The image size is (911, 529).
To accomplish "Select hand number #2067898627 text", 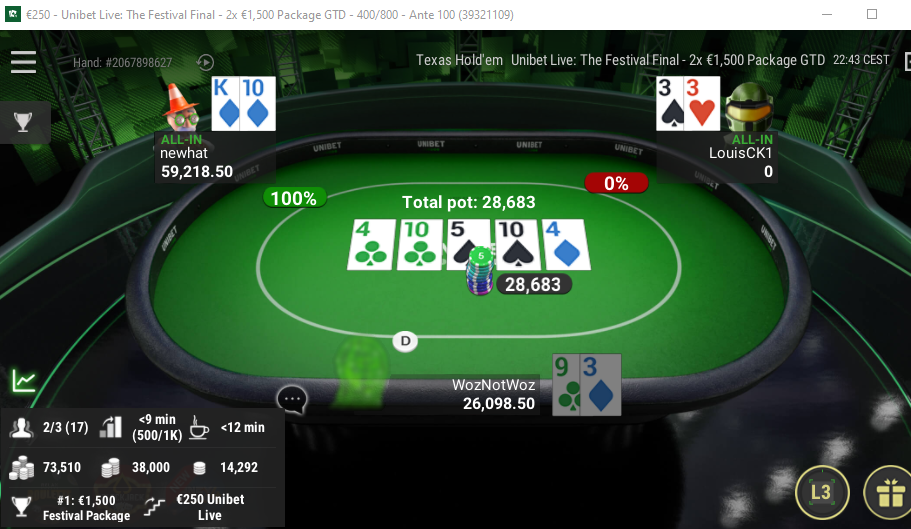I will point(122,63).
